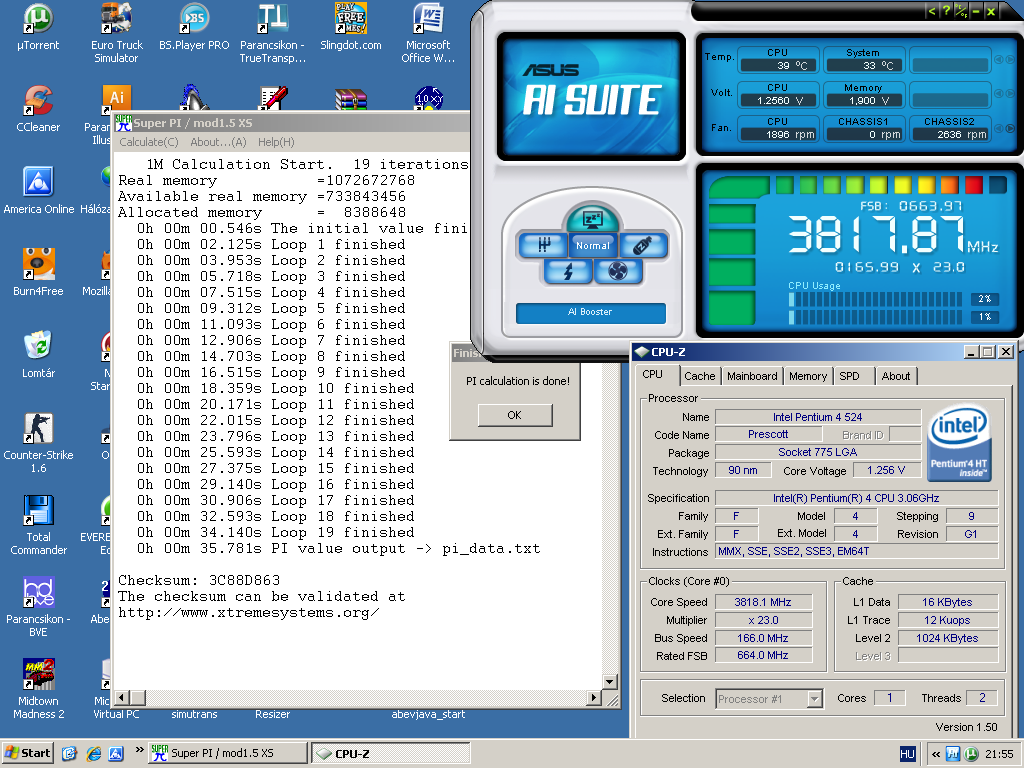Open Help(H) menu in Super PI
The image size is (1024, 768).
tap(276, 142)
